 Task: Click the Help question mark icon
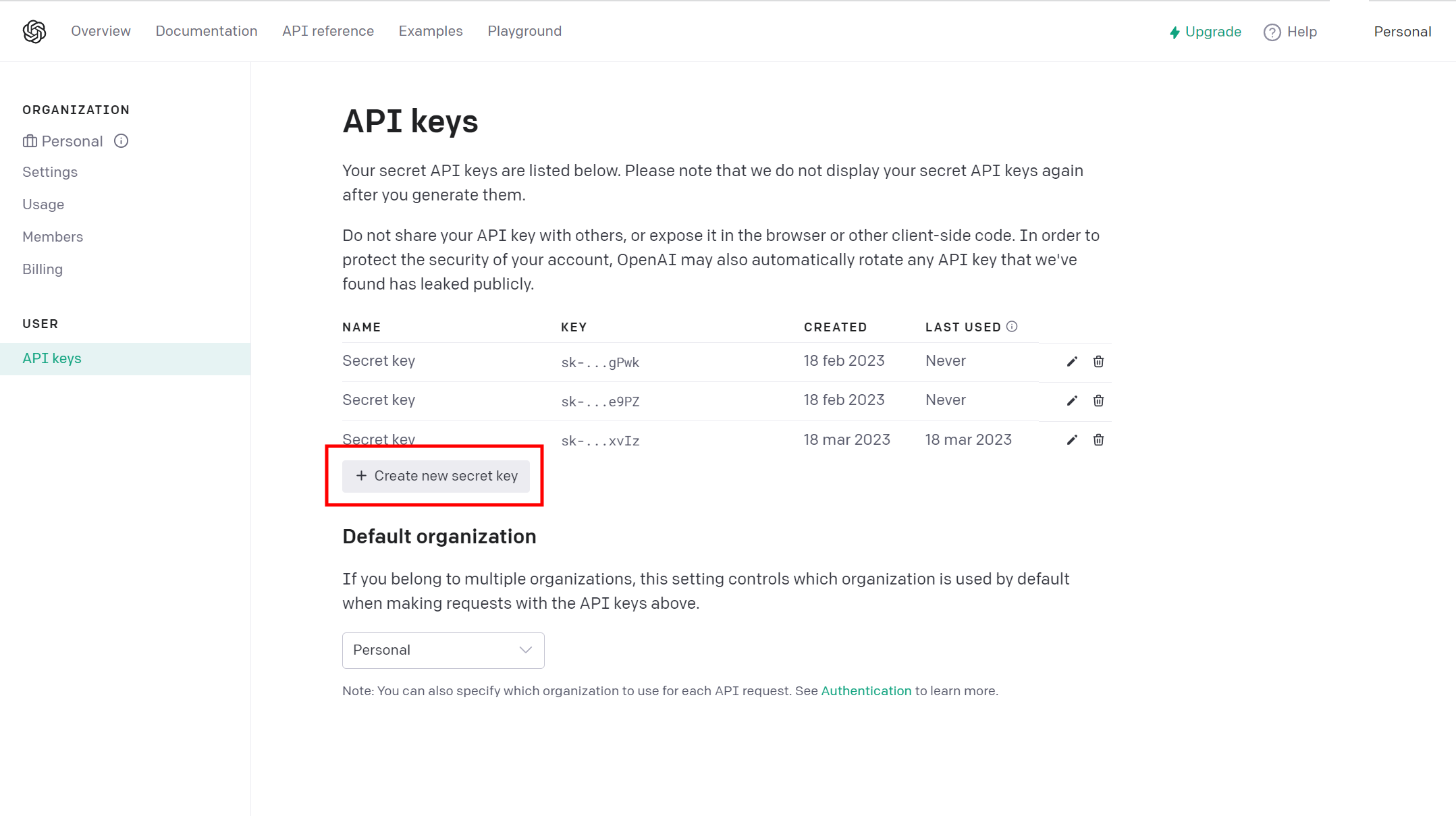click(x=1272, y=32)
